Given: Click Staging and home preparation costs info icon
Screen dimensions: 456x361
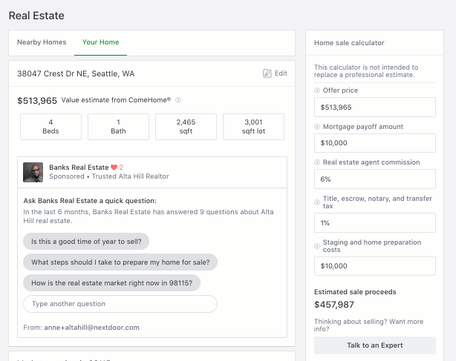Looking at the screenshot, I should coord(317,246).
